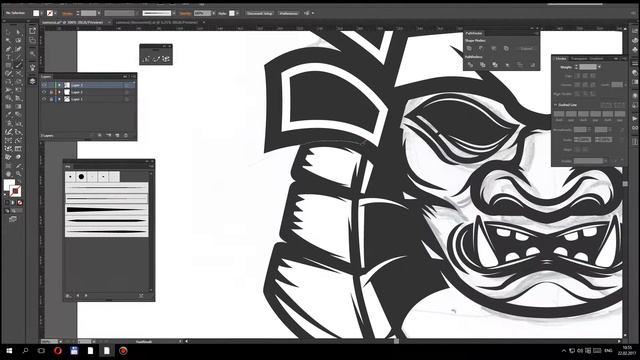Choose Butt Cap in Stroke panel
Screen dimensions: 640x360
[578, 76]
